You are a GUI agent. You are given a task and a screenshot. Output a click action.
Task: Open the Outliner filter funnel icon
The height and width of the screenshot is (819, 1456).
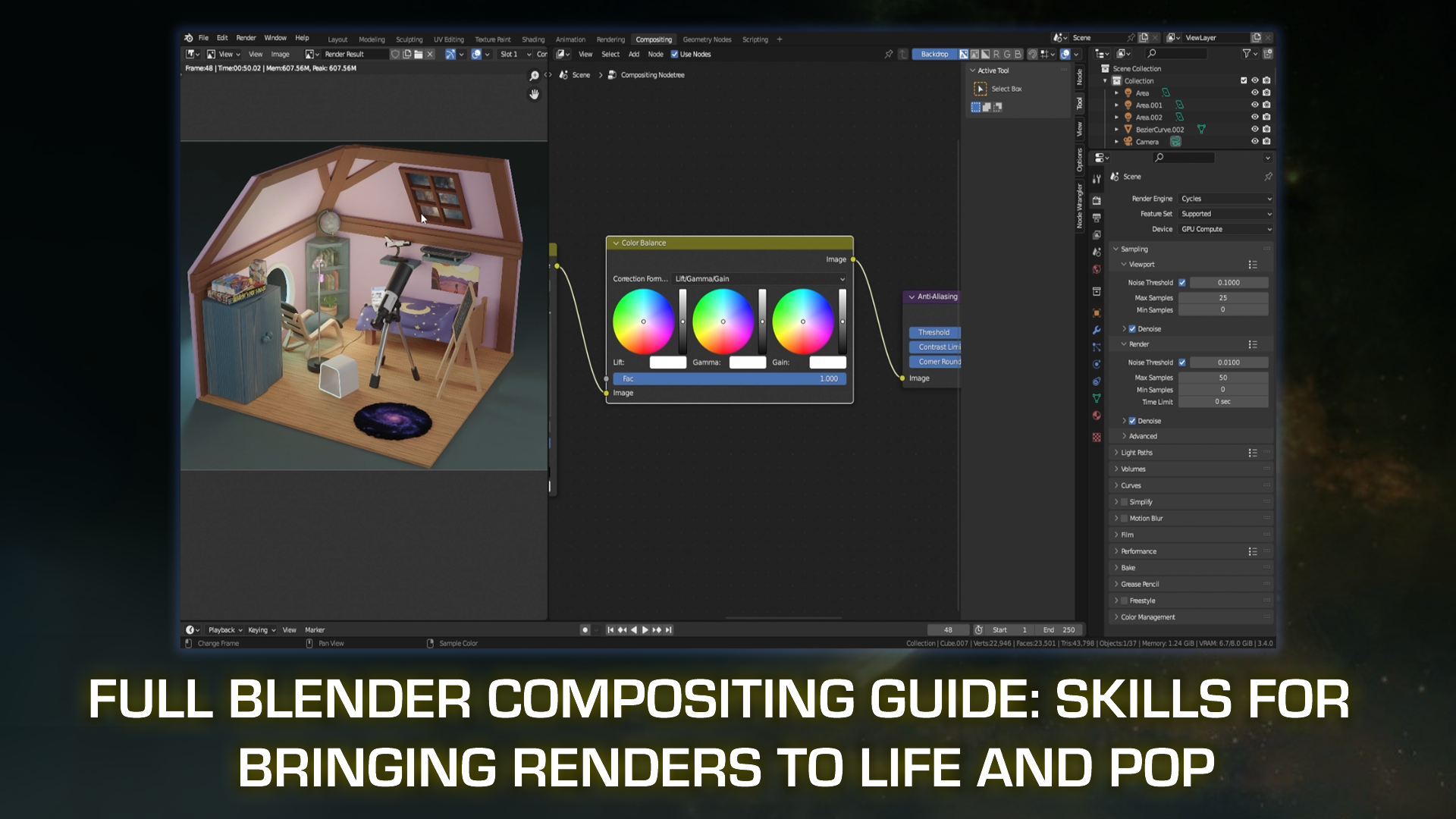click(1246, 54)
